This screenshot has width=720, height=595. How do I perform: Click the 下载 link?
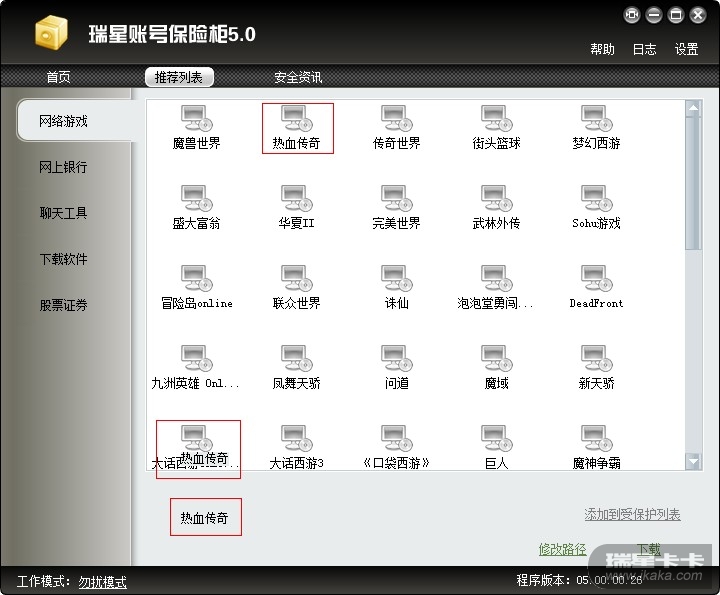pyautogui.click(x=648, y=549)
